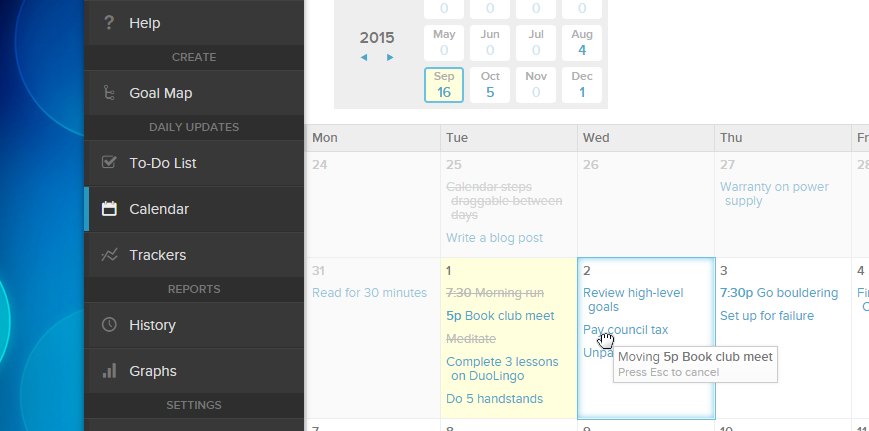This screenshot has width=869, height=431.
Task: Go to previous year using left arrow
Action: (364, 58)
